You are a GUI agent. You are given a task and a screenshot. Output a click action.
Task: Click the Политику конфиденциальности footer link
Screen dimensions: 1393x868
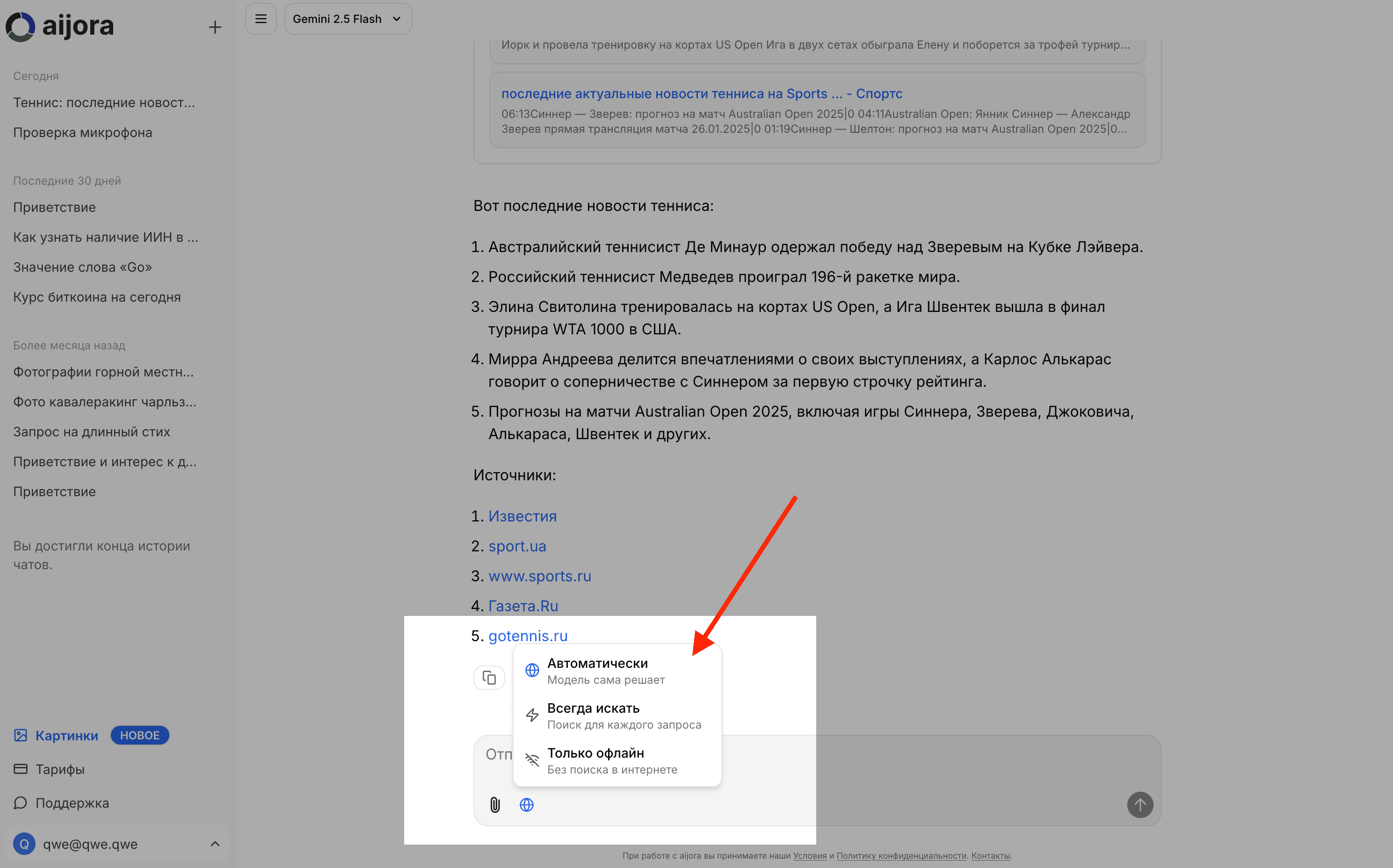click(901, 855)
